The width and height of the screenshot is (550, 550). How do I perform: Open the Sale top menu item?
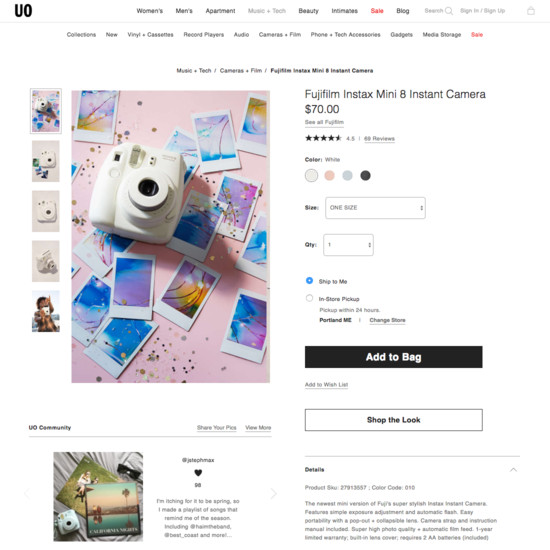(x=377, y=11)
